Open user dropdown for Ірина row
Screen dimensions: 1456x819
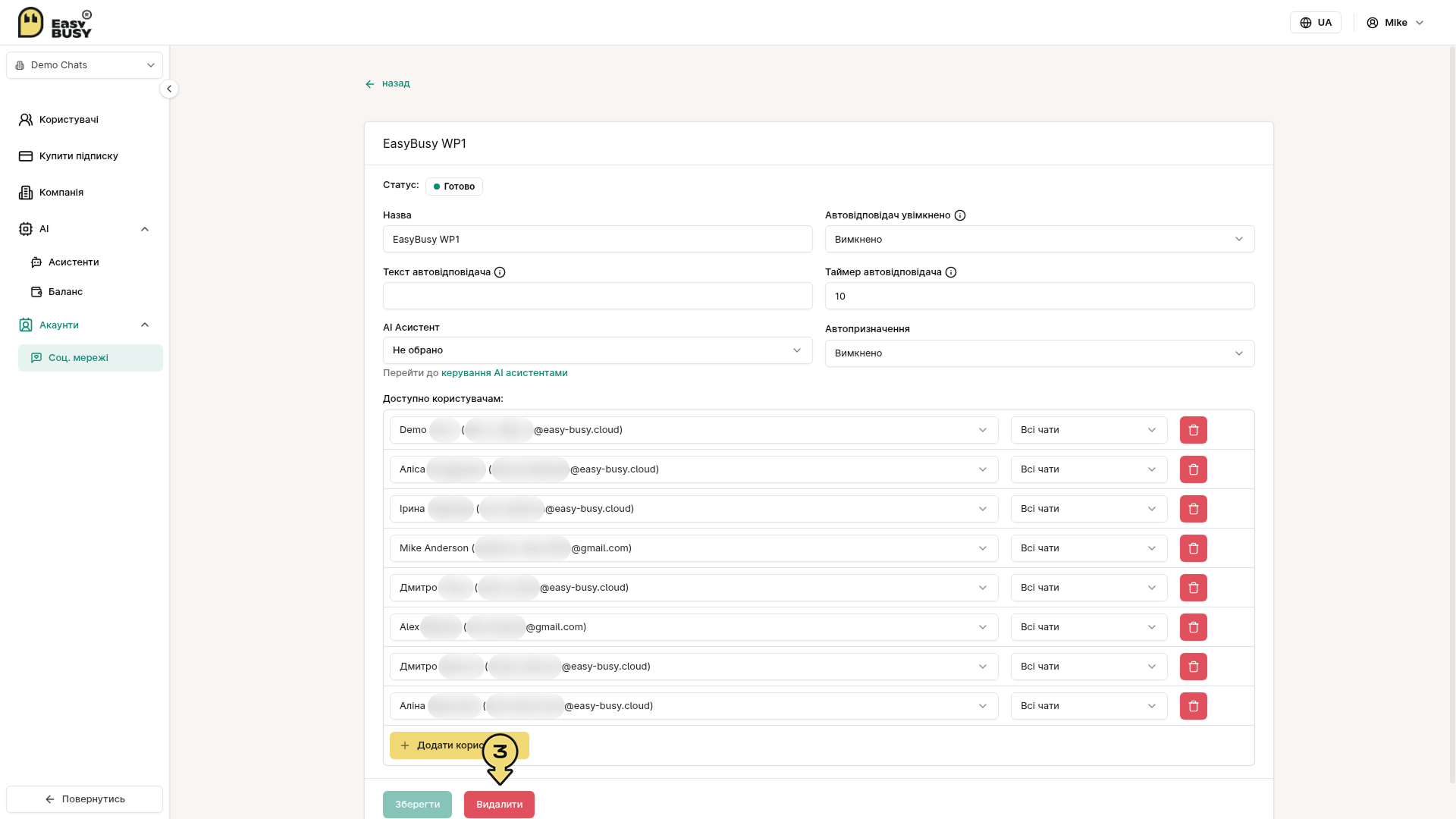(694, 509)
